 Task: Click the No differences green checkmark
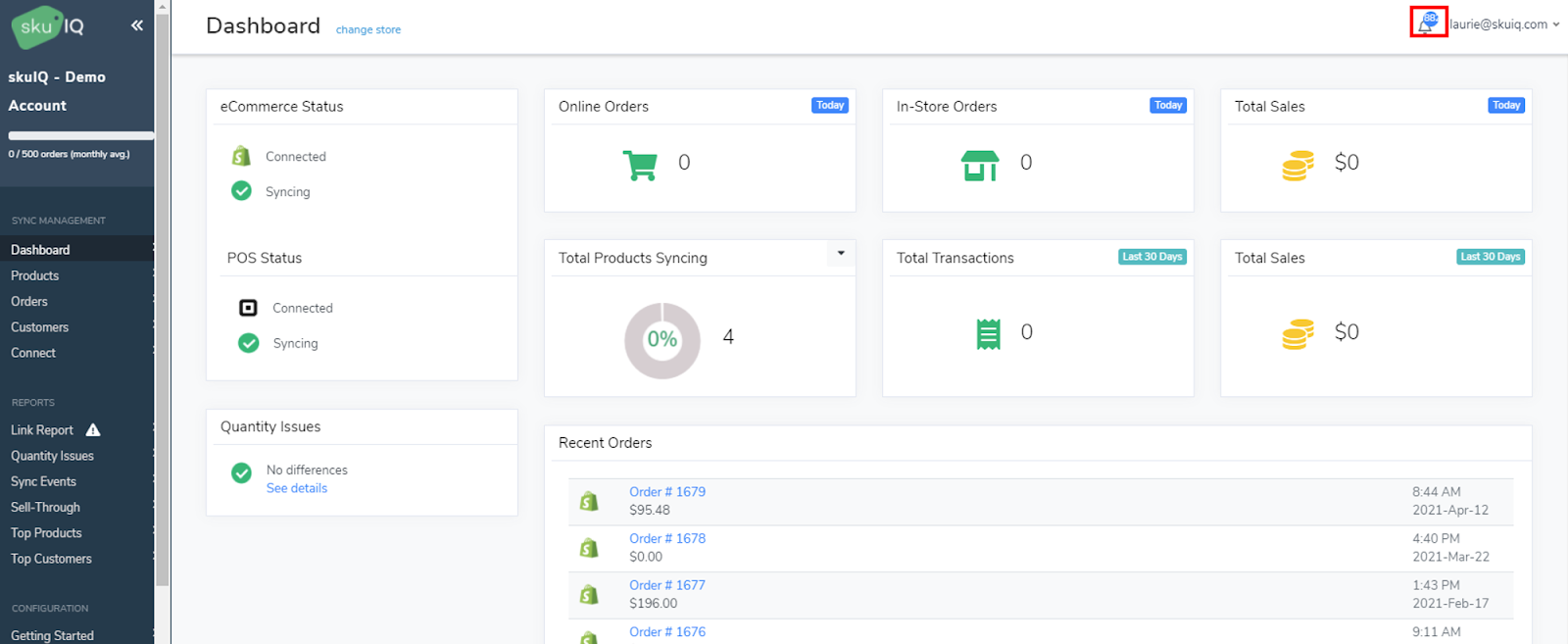point(241,473)
